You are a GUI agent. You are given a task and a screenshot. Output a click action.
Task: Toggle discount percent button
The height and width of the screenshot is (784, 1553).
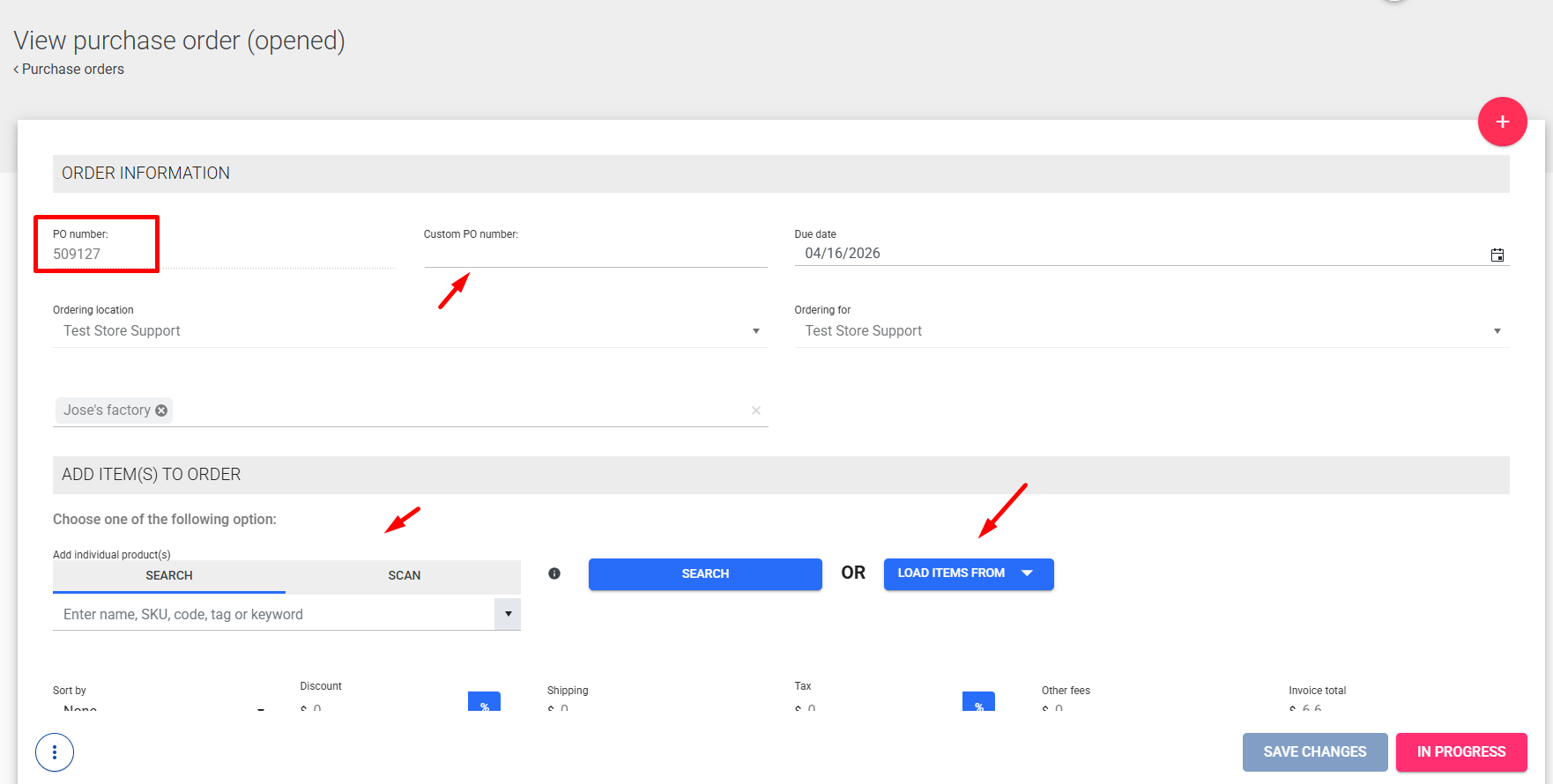[484, 703]
